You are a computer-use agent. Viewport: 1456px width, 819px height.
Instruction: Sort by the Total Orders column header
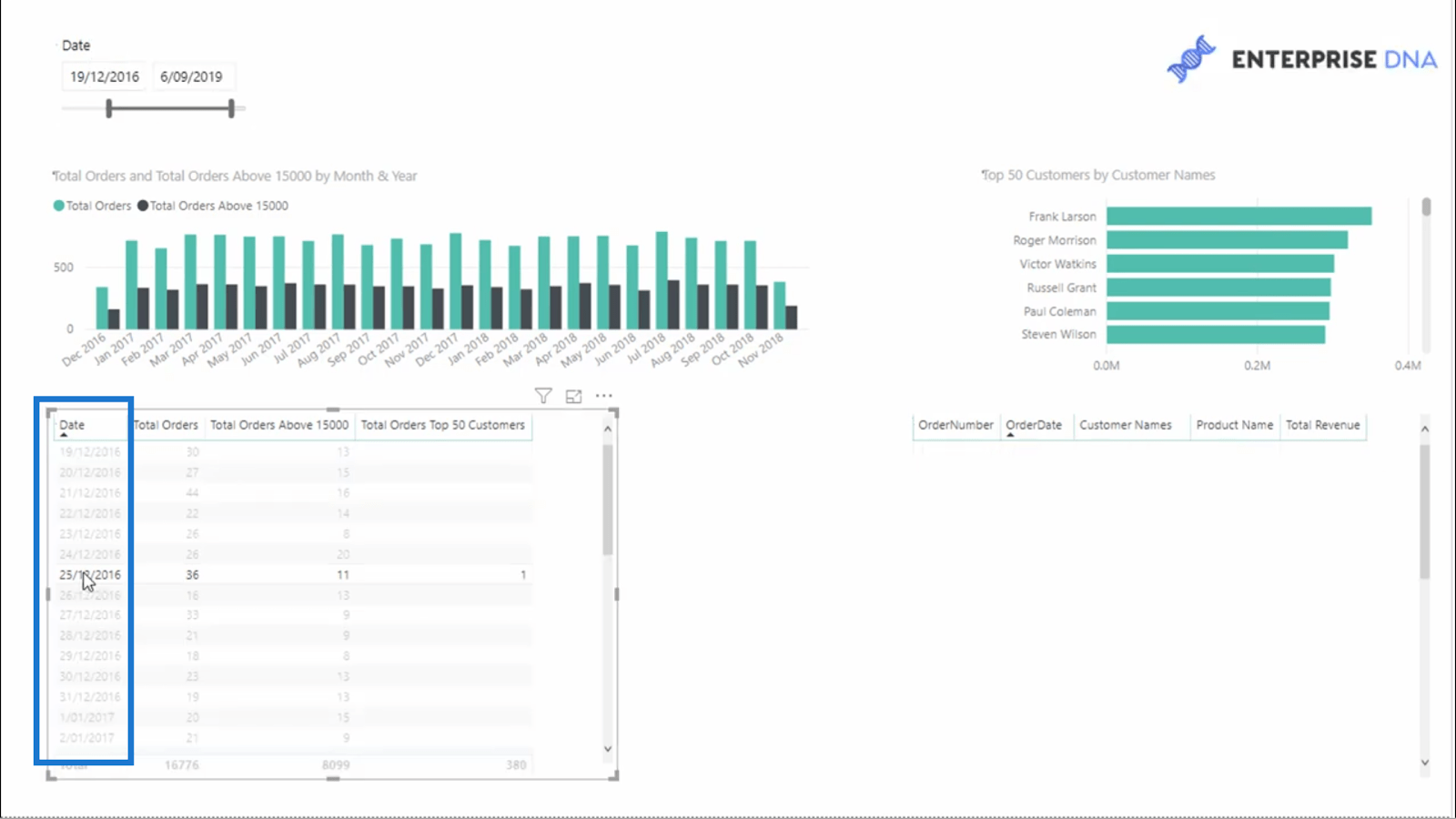tap(166, 425)
